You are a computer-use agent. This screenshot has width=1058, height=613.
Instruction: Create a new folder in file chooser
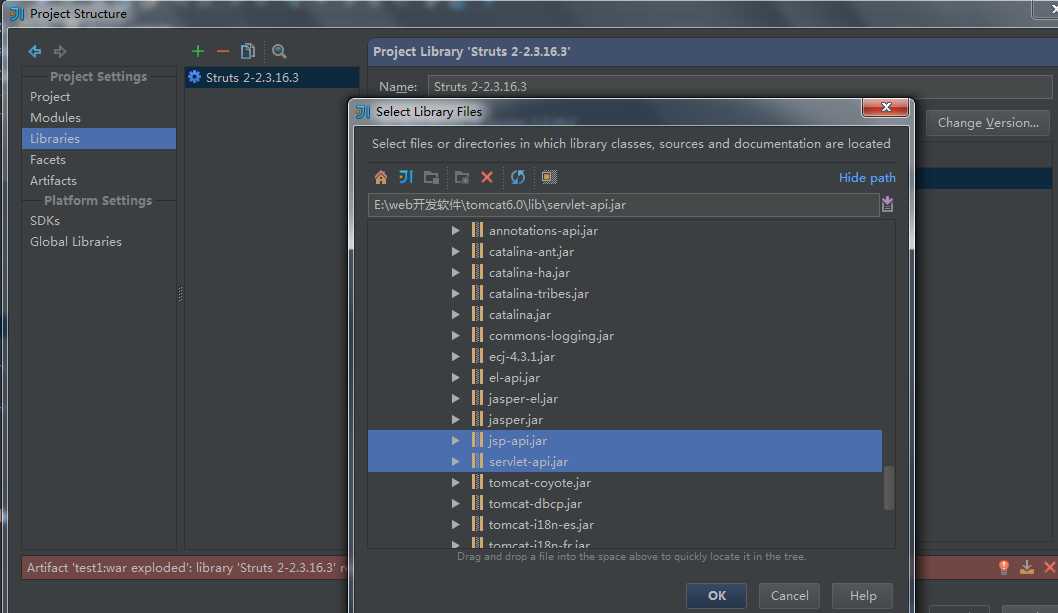[462, 178]
